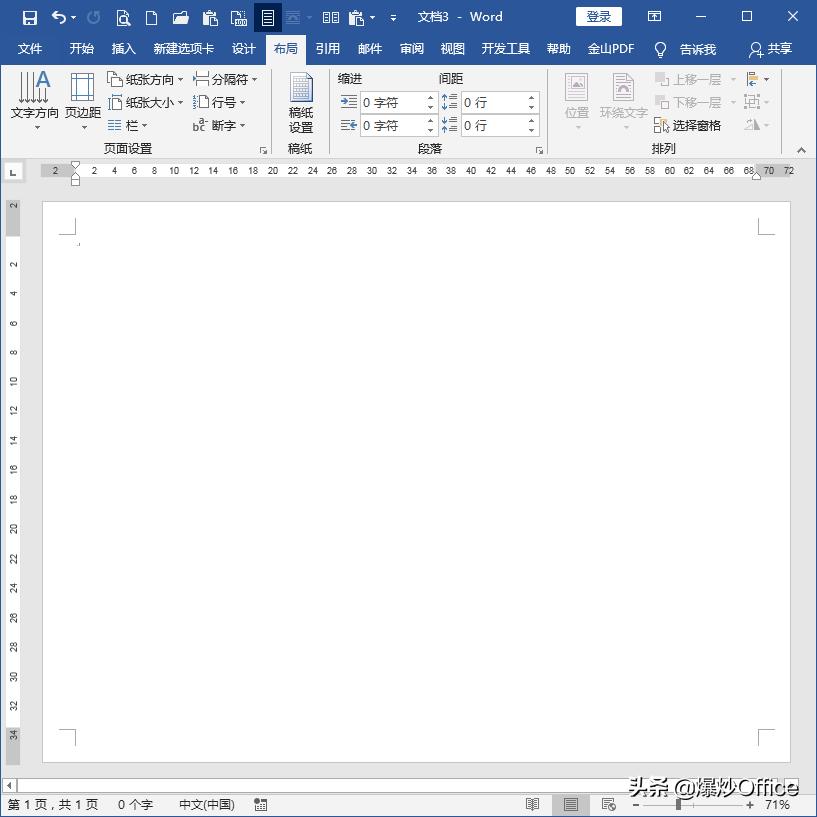Collapse the ribbon with chevron arrow
This screenshot has width=817, height=817.
[801, 150]
